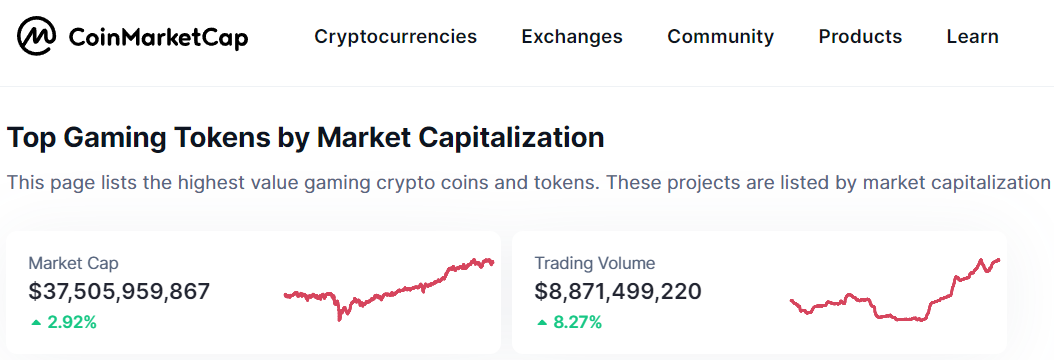
Task: Open the Exchanges menu
Action: tap(572, 36)
